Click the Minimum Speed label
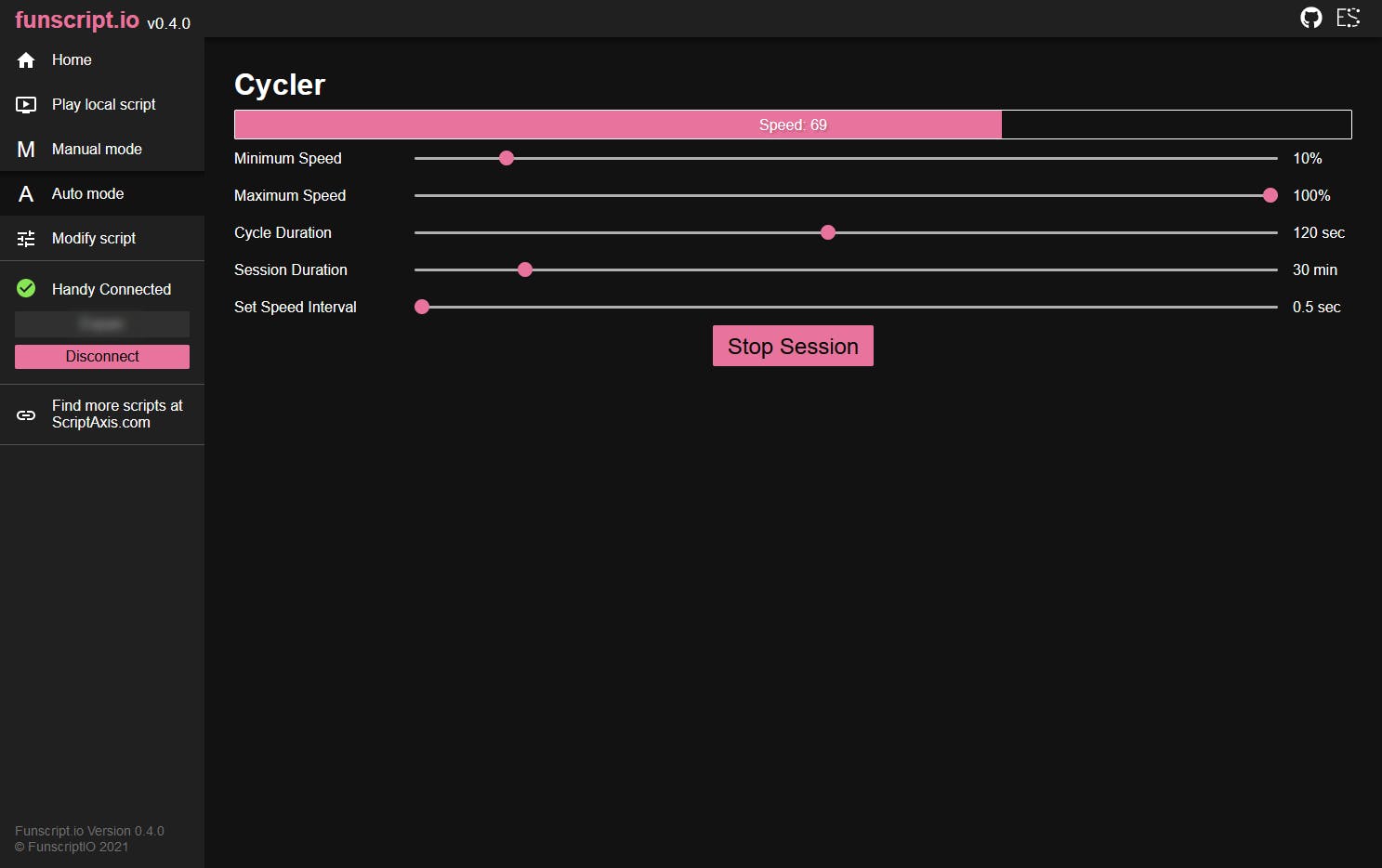Screen dimensions: 1382x868 tap(288, 158)
